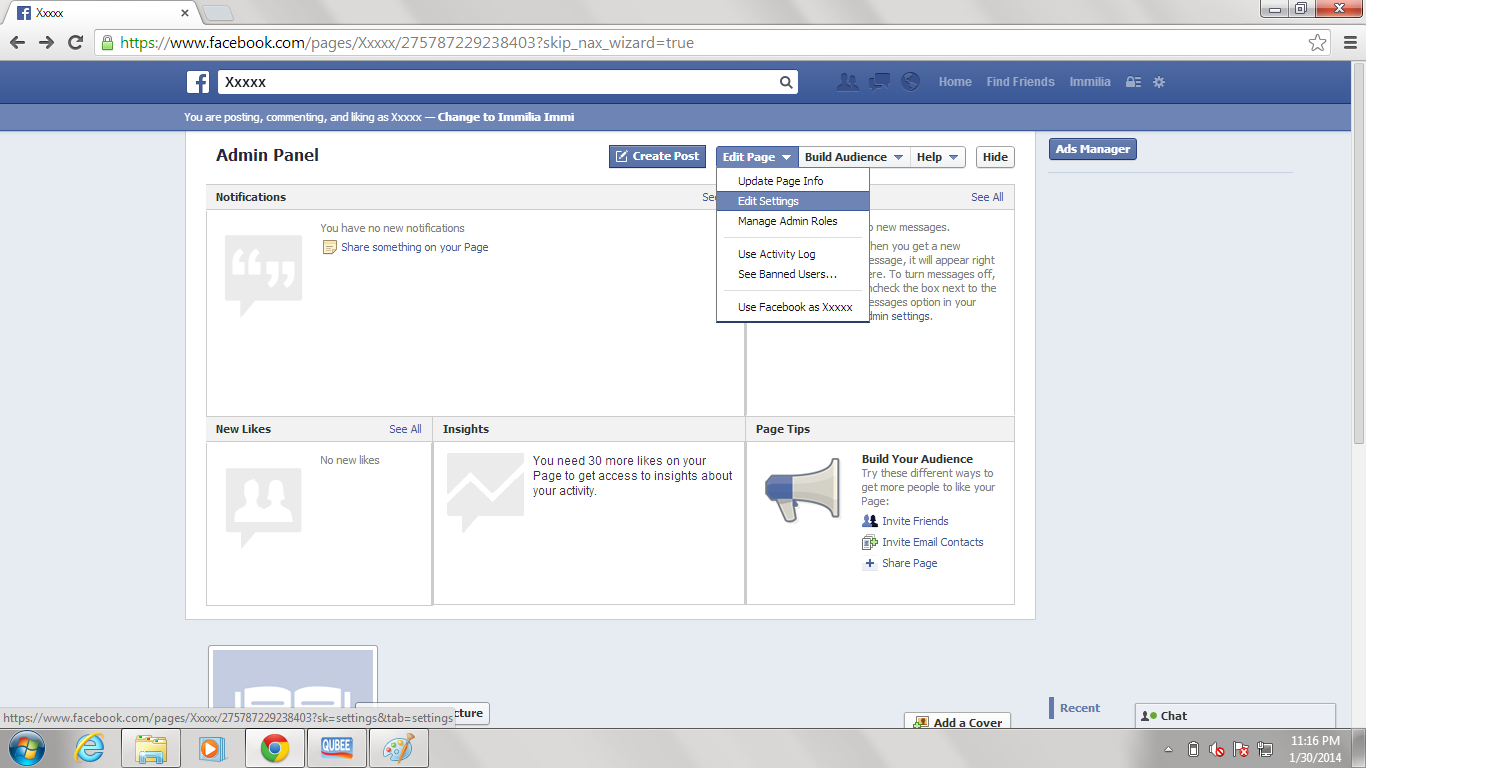The width and height of the screenshot is (1494, 768).
Task: Go to Home in header
Action: [x=955, y=82]
